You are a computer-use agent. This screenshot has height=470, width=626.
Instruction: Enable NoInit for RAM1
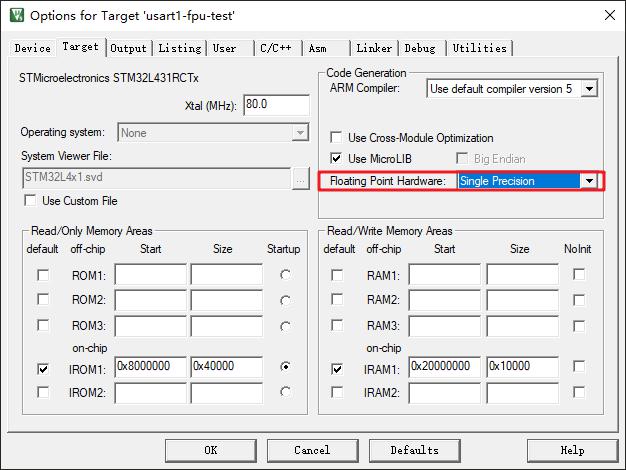[x=578, y=274]
